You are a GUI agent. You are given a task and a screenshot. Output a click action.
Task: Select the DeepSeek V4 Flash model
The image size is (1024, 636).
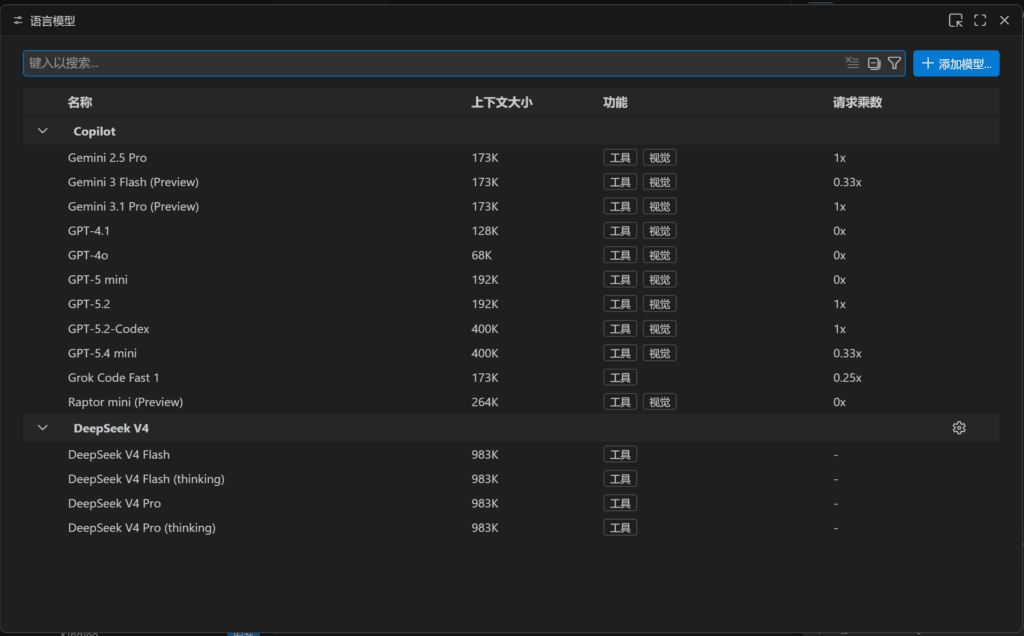click(119, 454)
